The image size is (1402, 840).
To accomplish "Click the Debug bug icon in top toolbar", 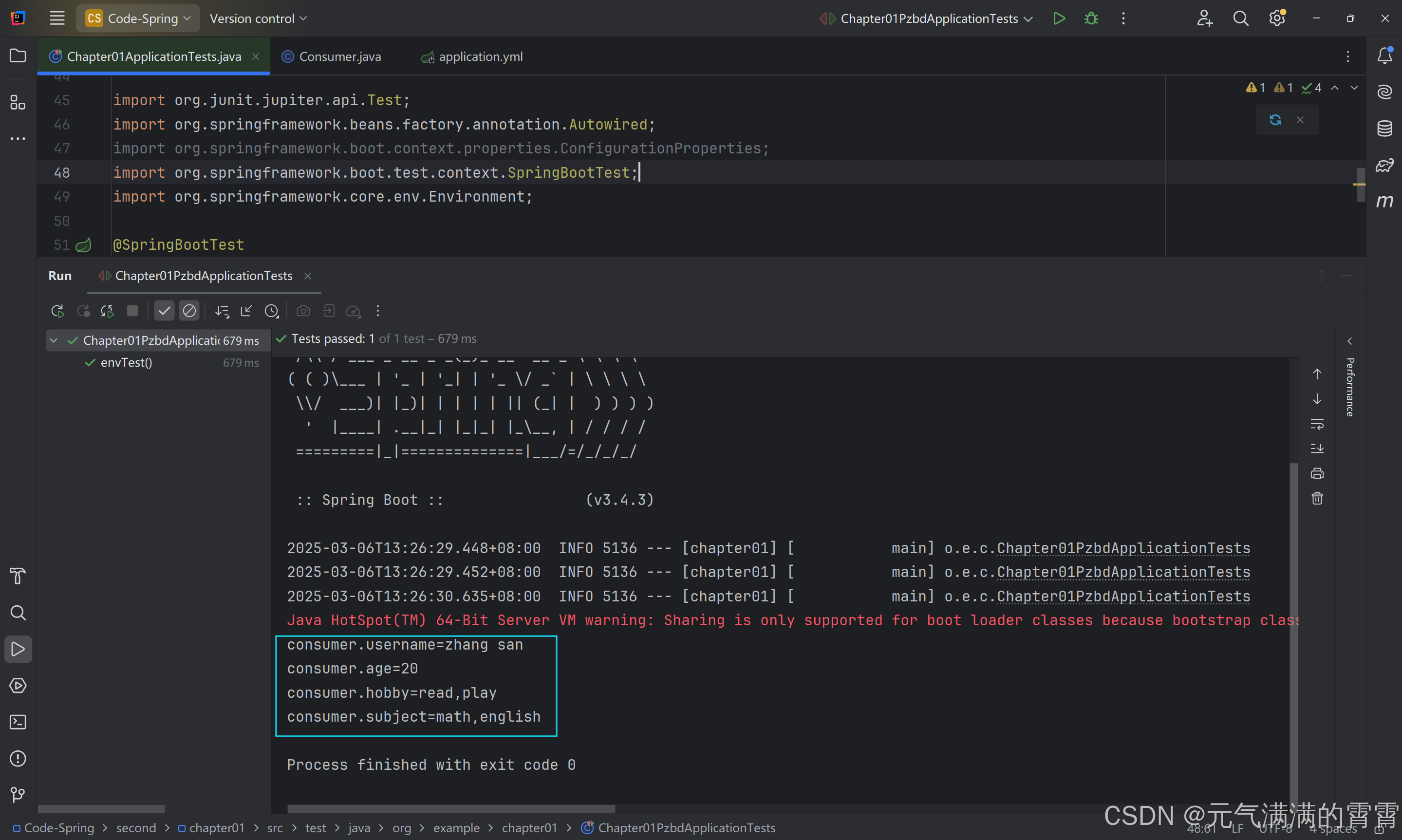I will (x=1091, y=19).
